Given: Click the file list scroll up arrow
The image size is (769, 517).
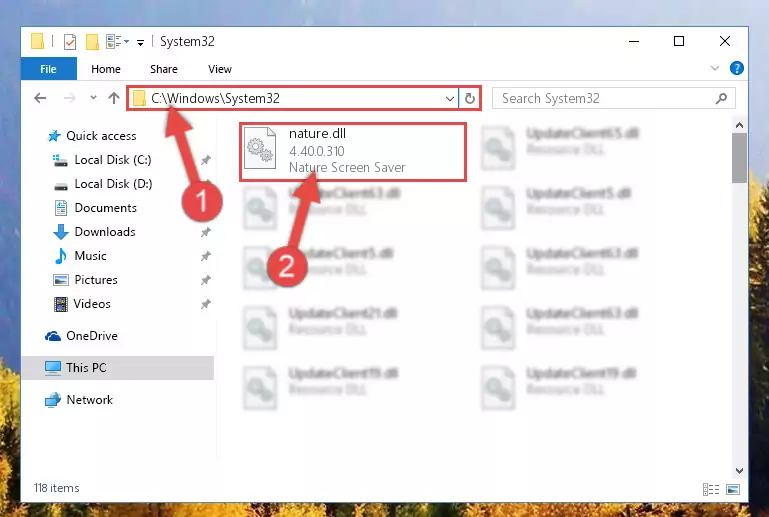Looking at the screenshot, I should pos(739,125).
